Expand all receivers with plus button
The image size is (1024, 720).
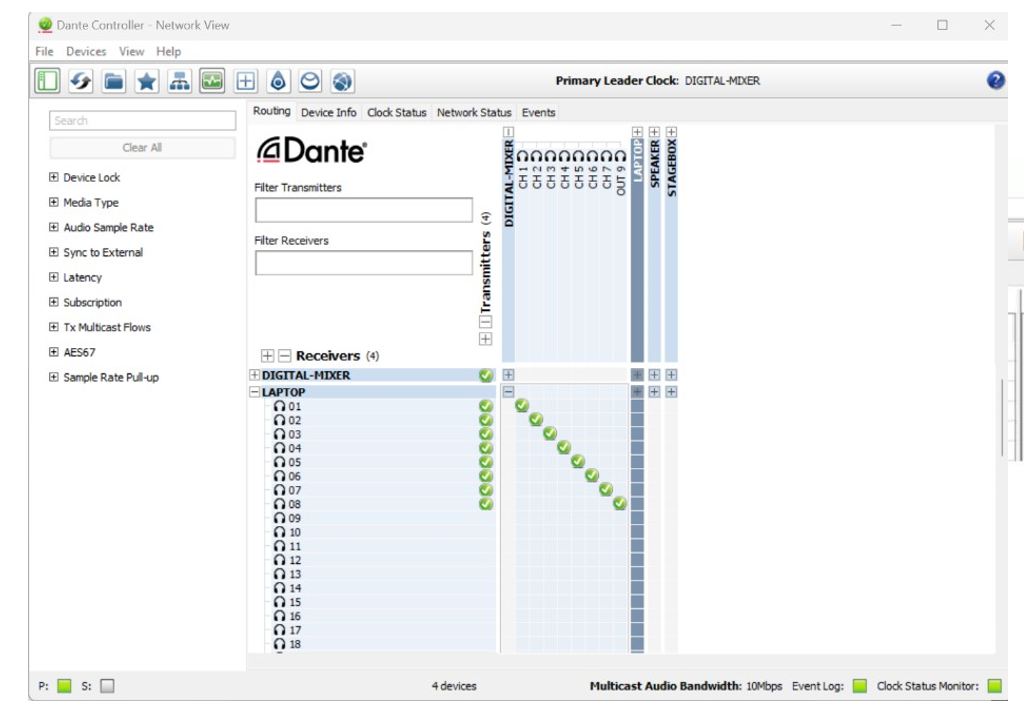[x=267, y=355]
